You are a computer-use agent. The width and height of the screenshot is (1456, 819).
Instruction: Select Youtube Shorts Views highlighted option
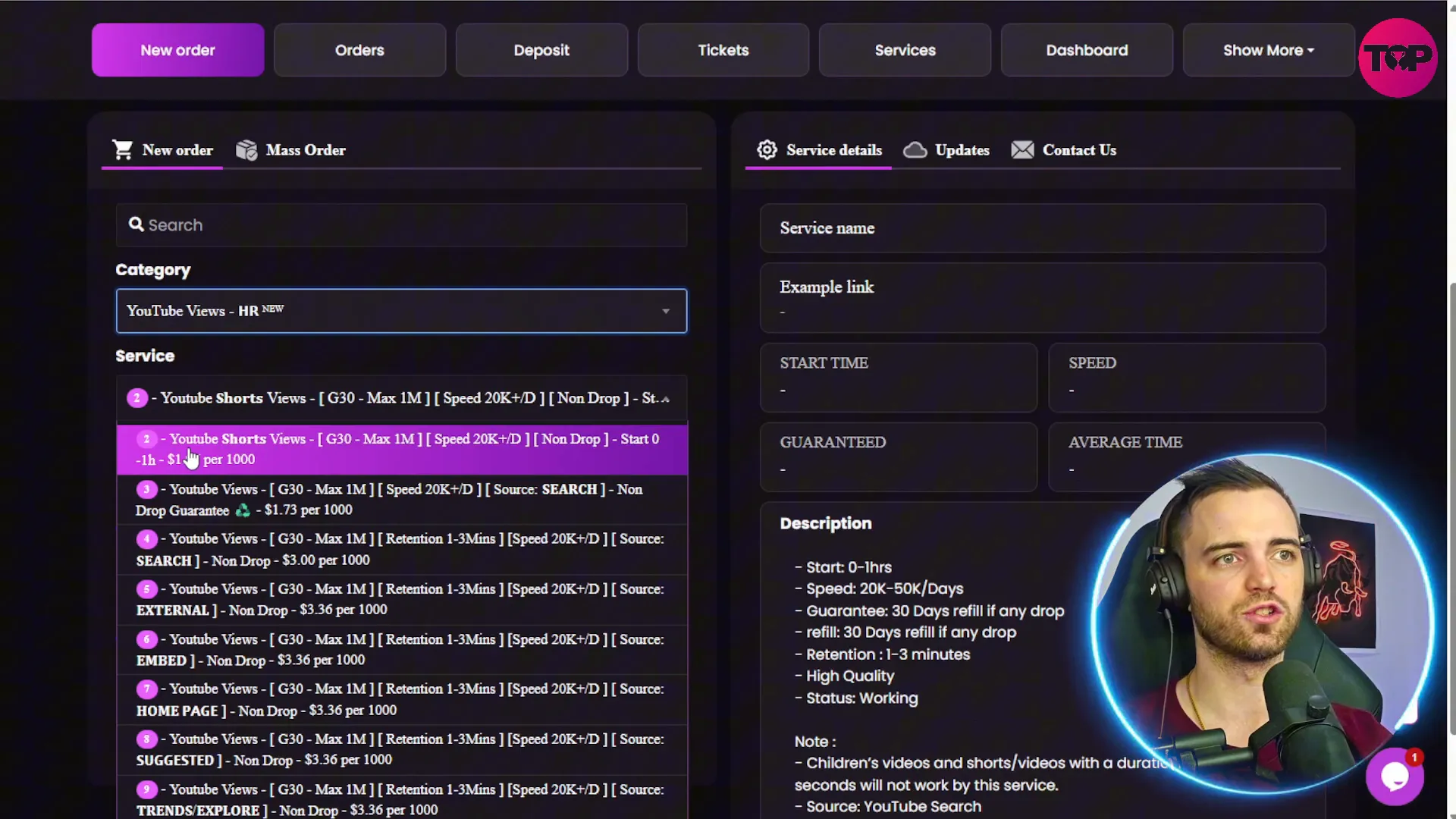coord(402,449)
